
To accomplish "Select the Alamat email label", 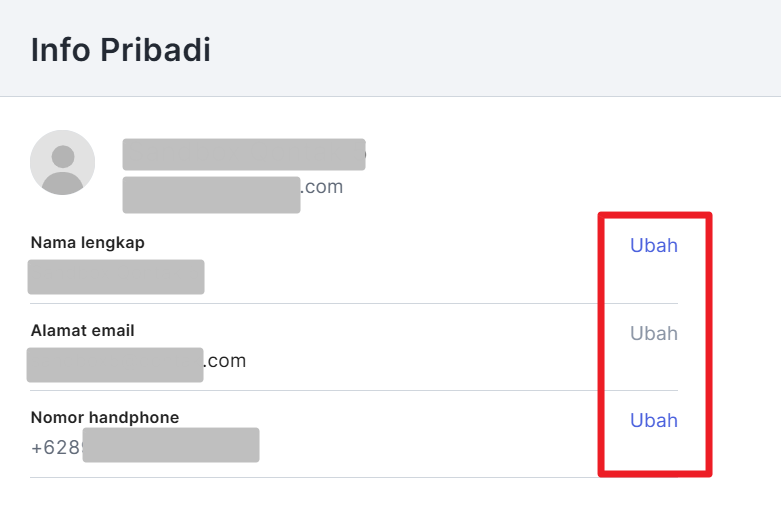I will coord(82,330).
